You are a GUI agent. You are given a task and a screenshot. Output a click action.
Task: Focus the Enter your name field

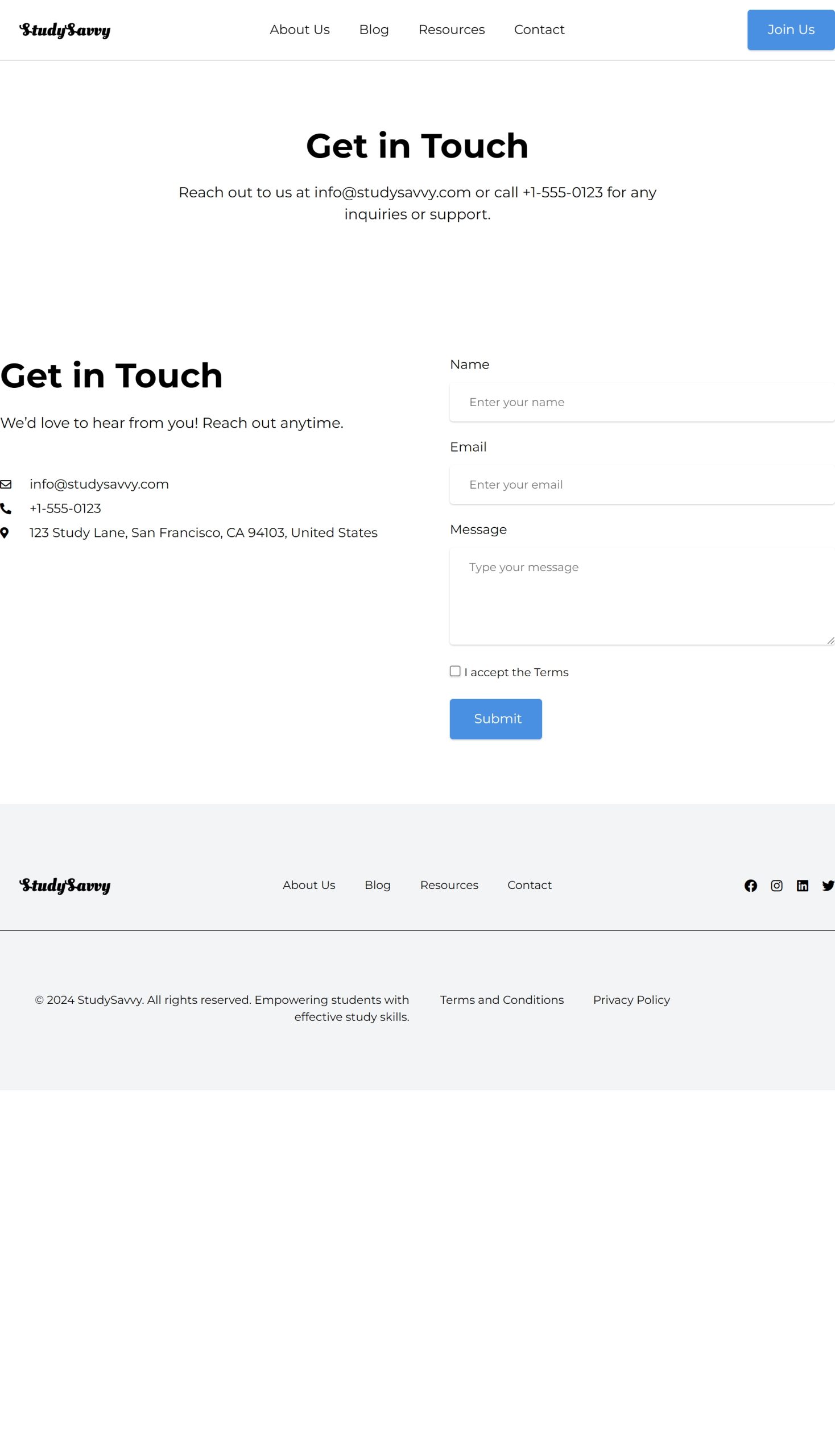641,402
